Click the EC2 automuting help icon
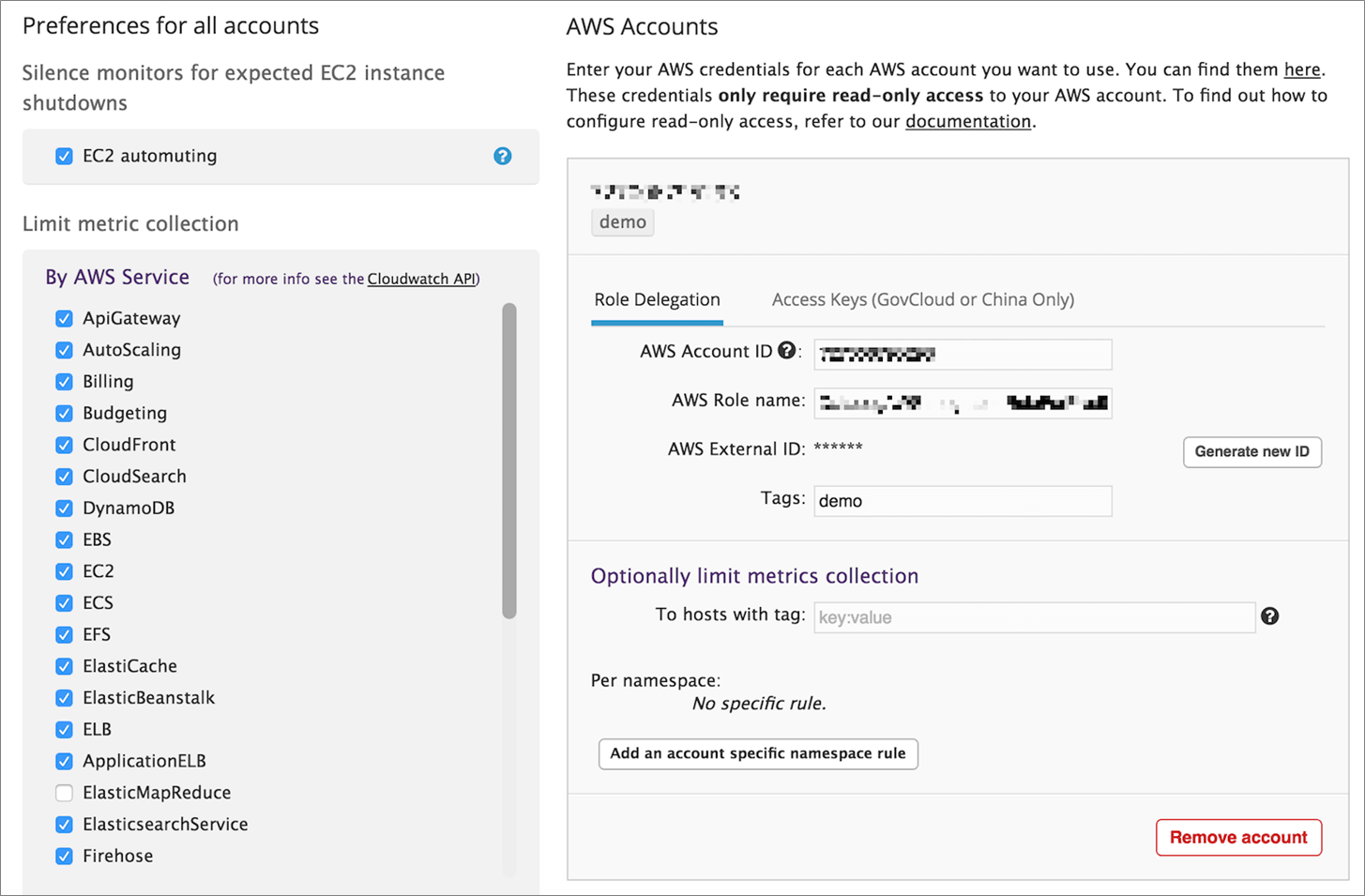This screenshot has height=896, width=1365. 503,156
